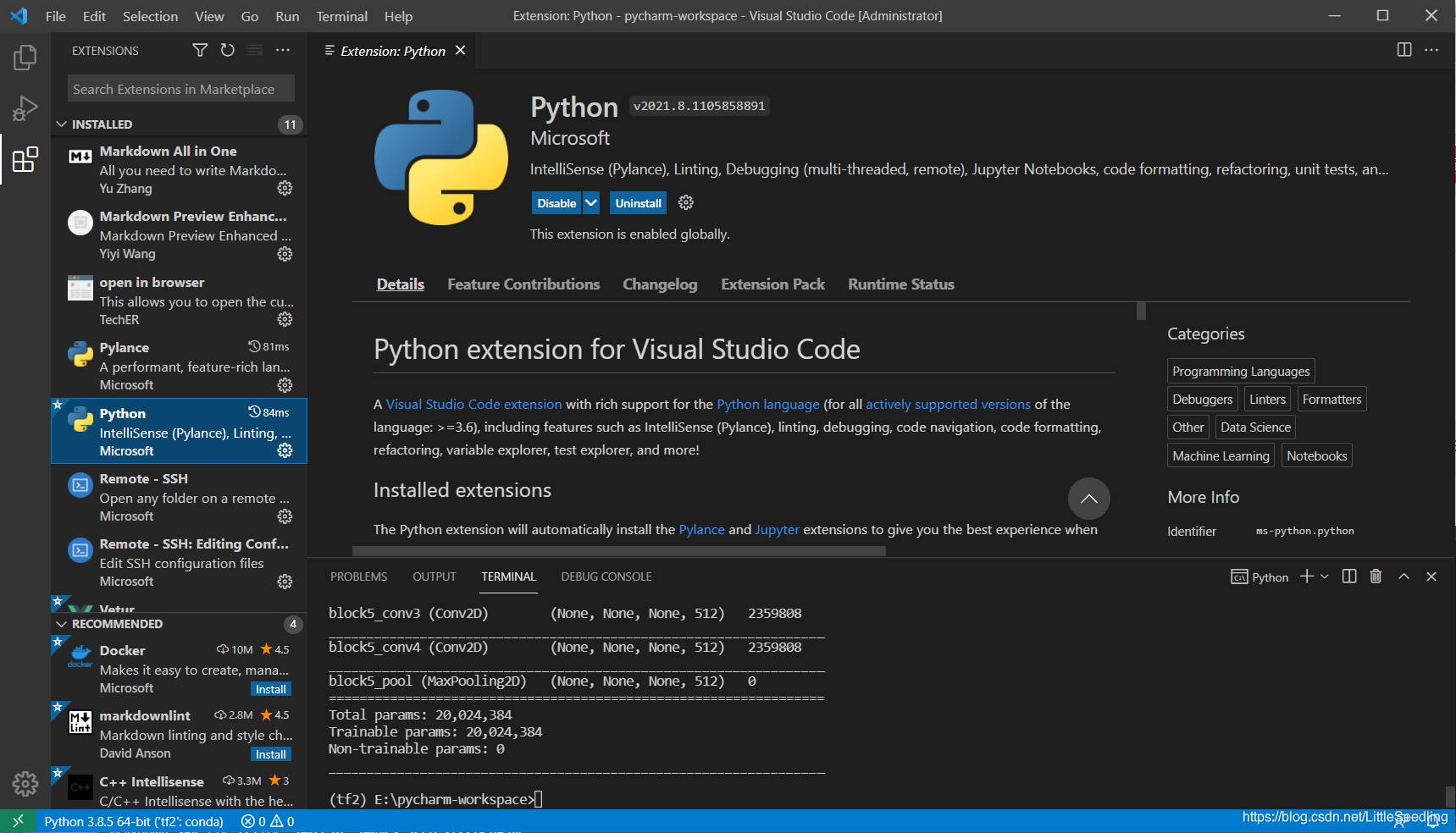Open the Jupyter extension link
Viewport: 1456px width, 833px height.
(x=777, y=530)
